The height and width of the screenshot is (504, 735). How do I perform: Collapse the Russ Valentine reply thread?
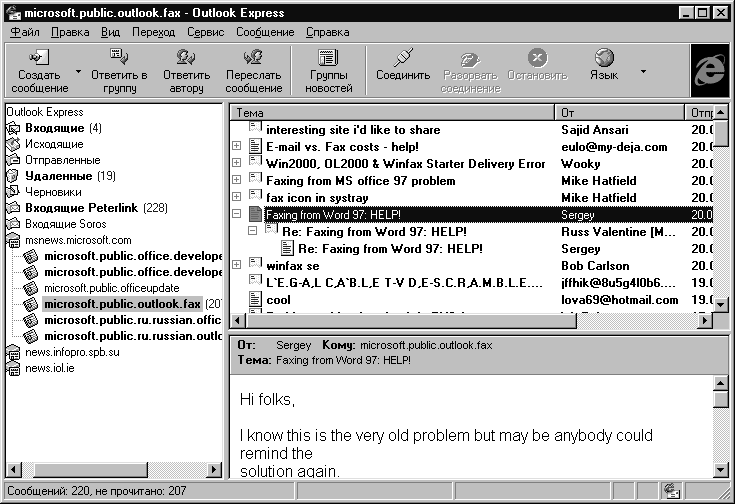point(253,231)
